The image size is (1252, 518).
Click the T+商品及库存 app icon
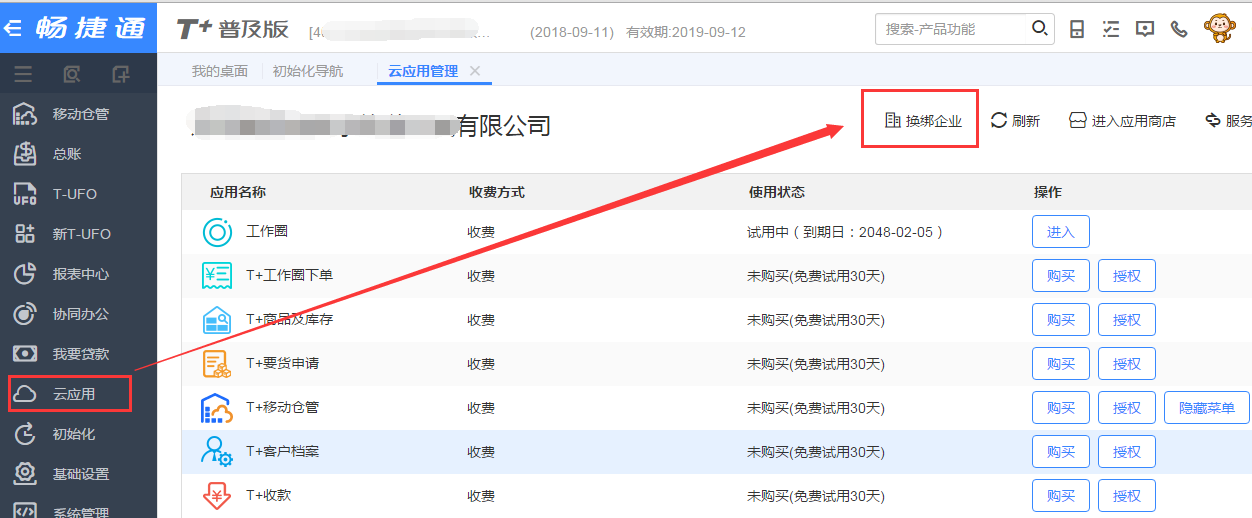[217, 320]
